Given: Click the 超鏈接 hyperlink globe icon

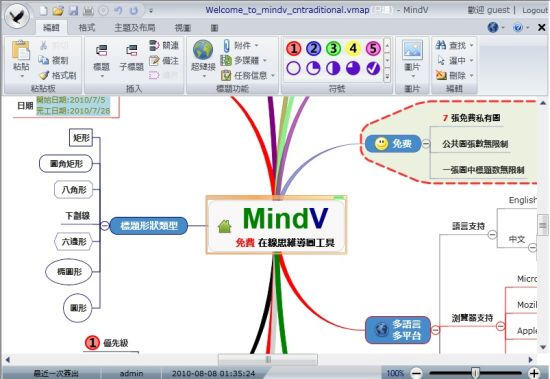Looking at the screenshot, I should point(203,50).
